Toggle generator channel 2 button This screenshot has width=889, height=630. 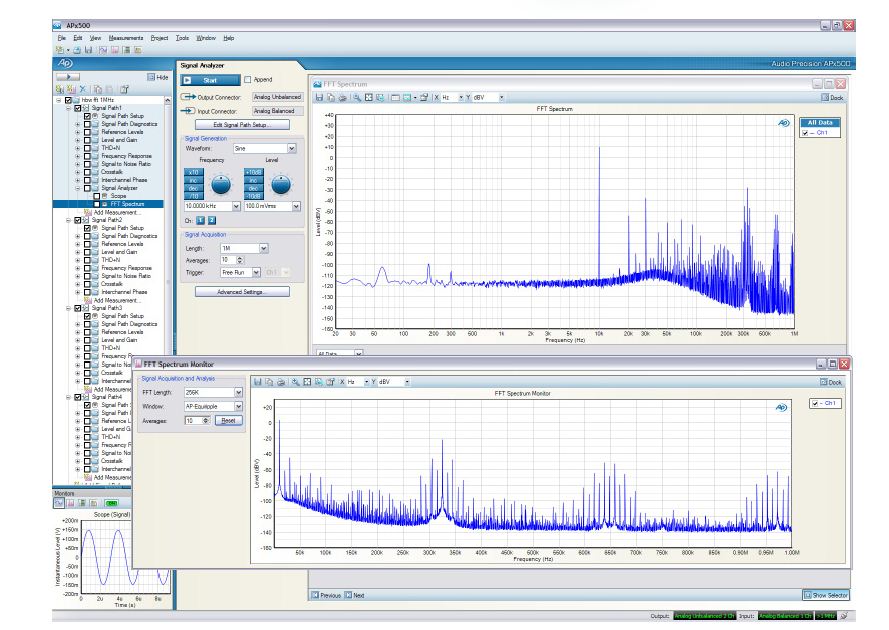[x=211, y=220]
